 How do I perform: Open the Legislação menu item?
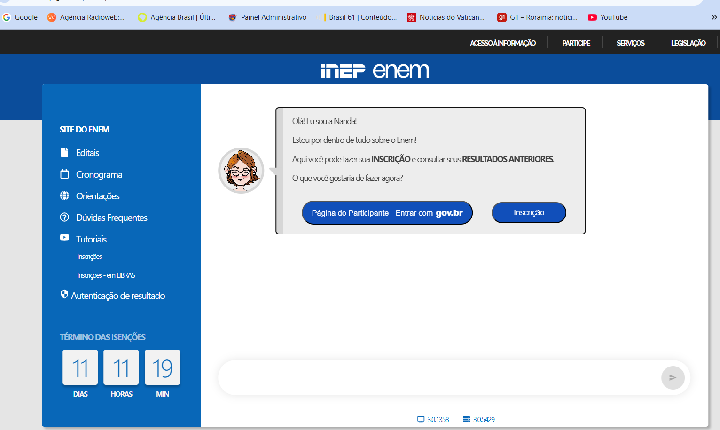click(688, 43)
